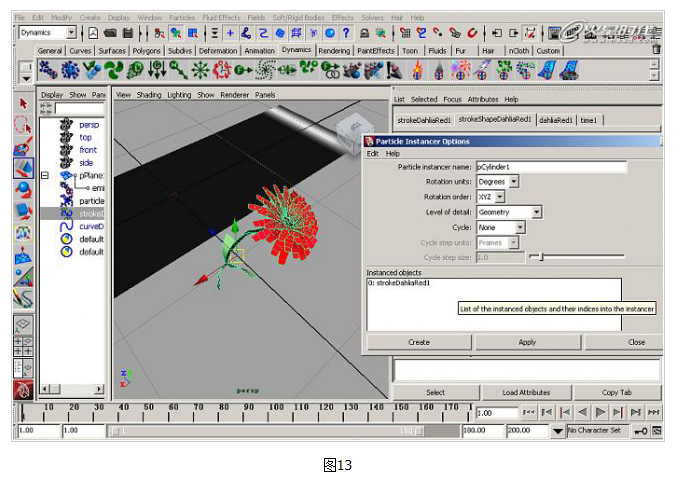Click the Particle instancer name field
The height and width of the screenshot is (486, 678).
pos(551,167)
